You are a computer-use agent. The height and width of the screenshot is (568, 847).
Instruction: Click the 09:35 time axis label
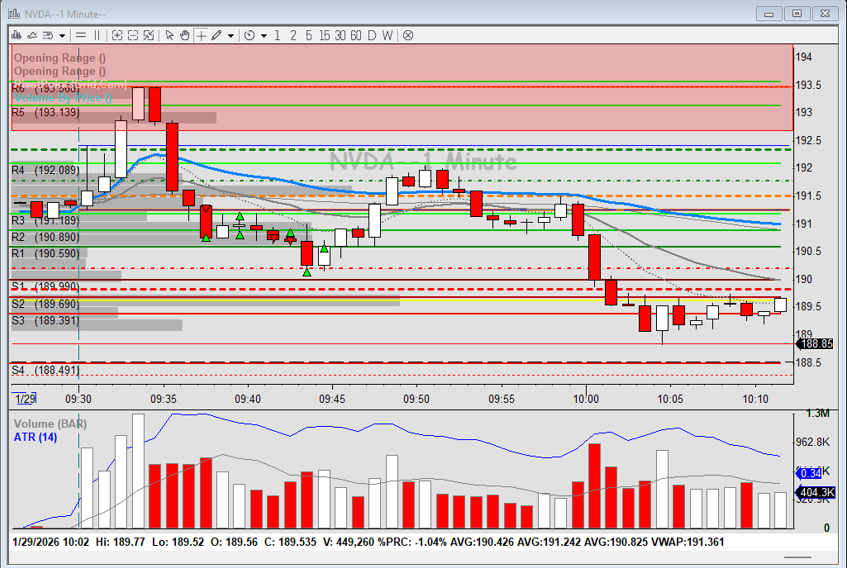tap(163, 399)
